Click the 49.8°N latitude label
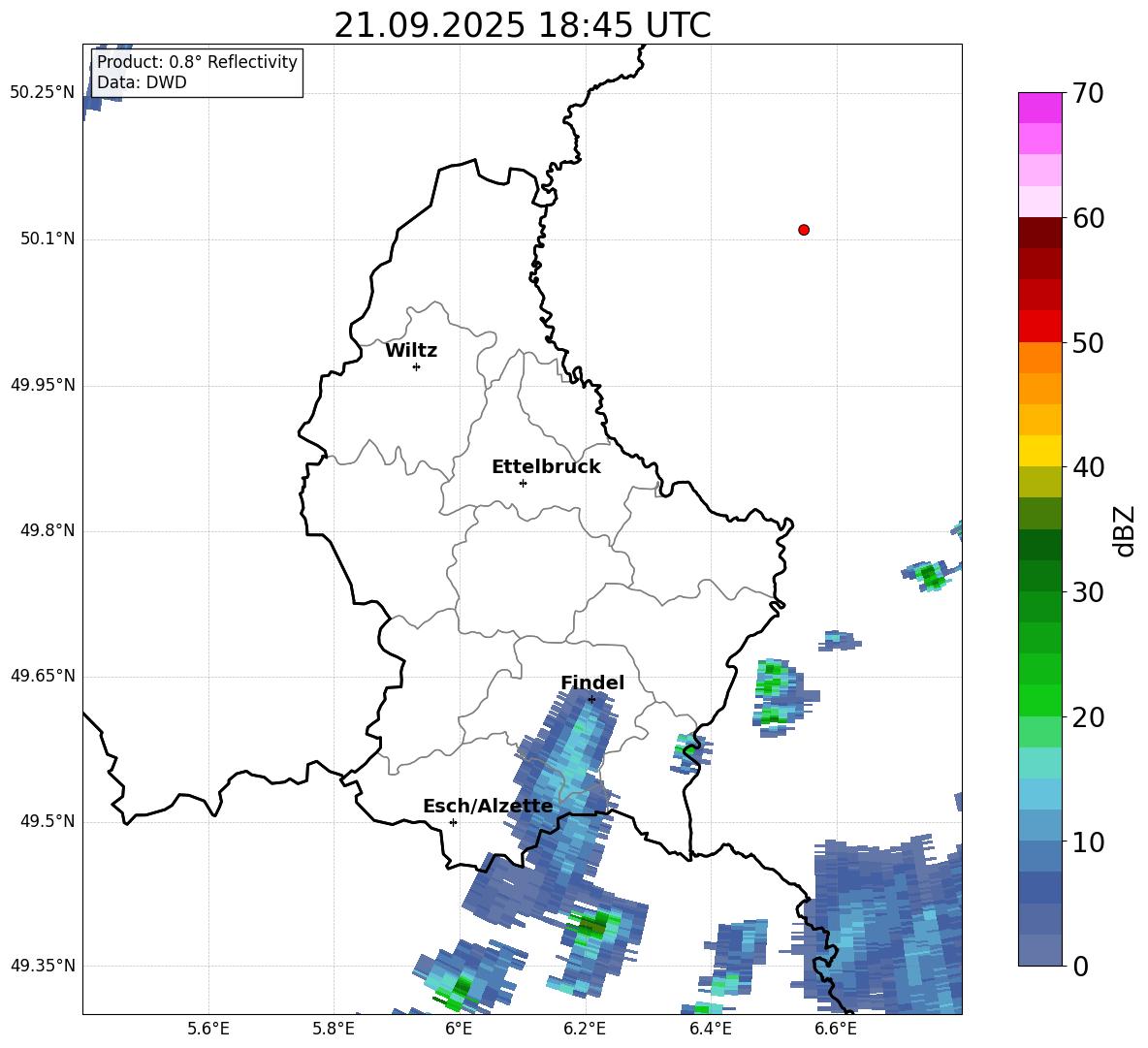This screenshot has width=1148, height=1048. coord(48,530)
